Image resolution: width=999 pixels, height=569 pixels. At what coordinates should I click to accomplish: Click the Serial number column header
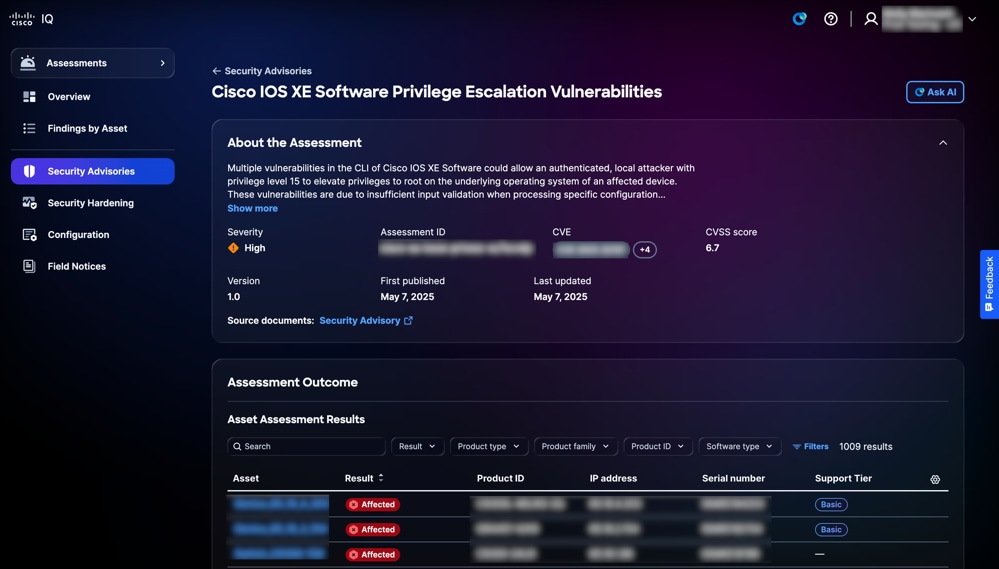pos(733,479)
